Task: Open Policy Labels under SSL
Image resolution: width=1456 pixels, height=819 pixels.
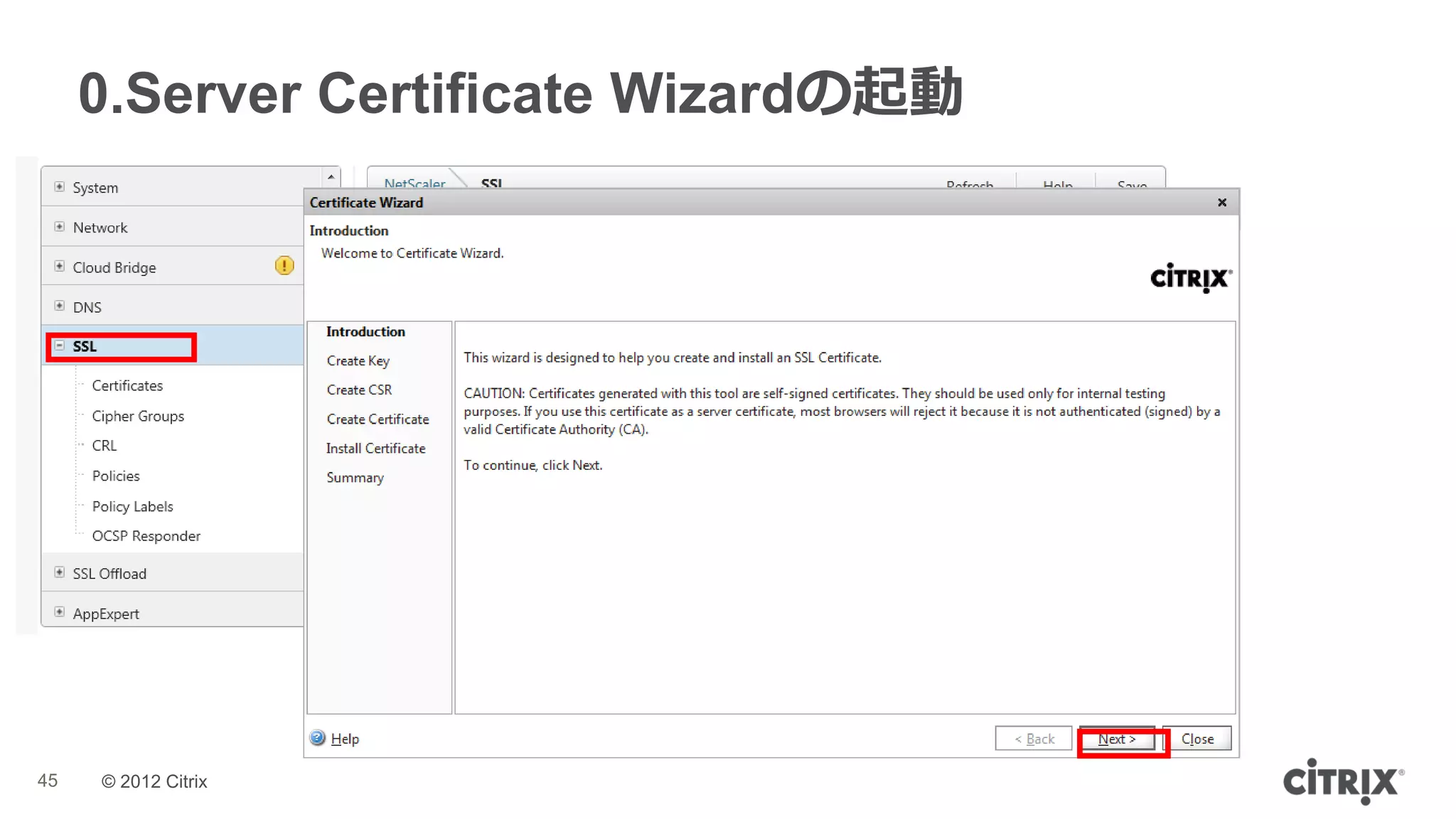Action: (132, 506)
